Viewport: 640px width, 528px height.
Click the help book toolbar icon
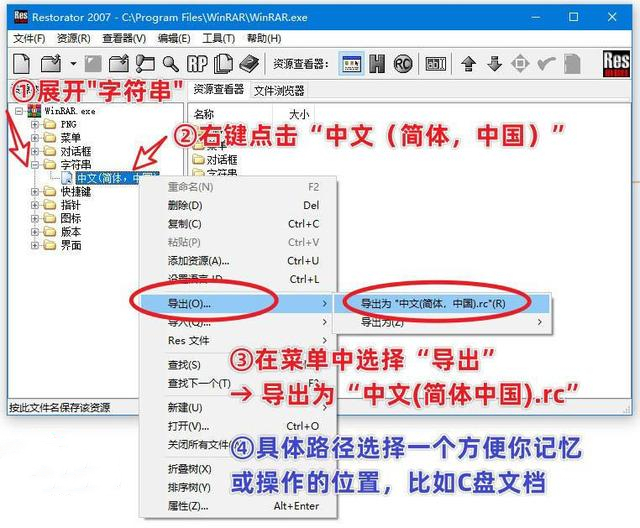(x=249, y=64)
